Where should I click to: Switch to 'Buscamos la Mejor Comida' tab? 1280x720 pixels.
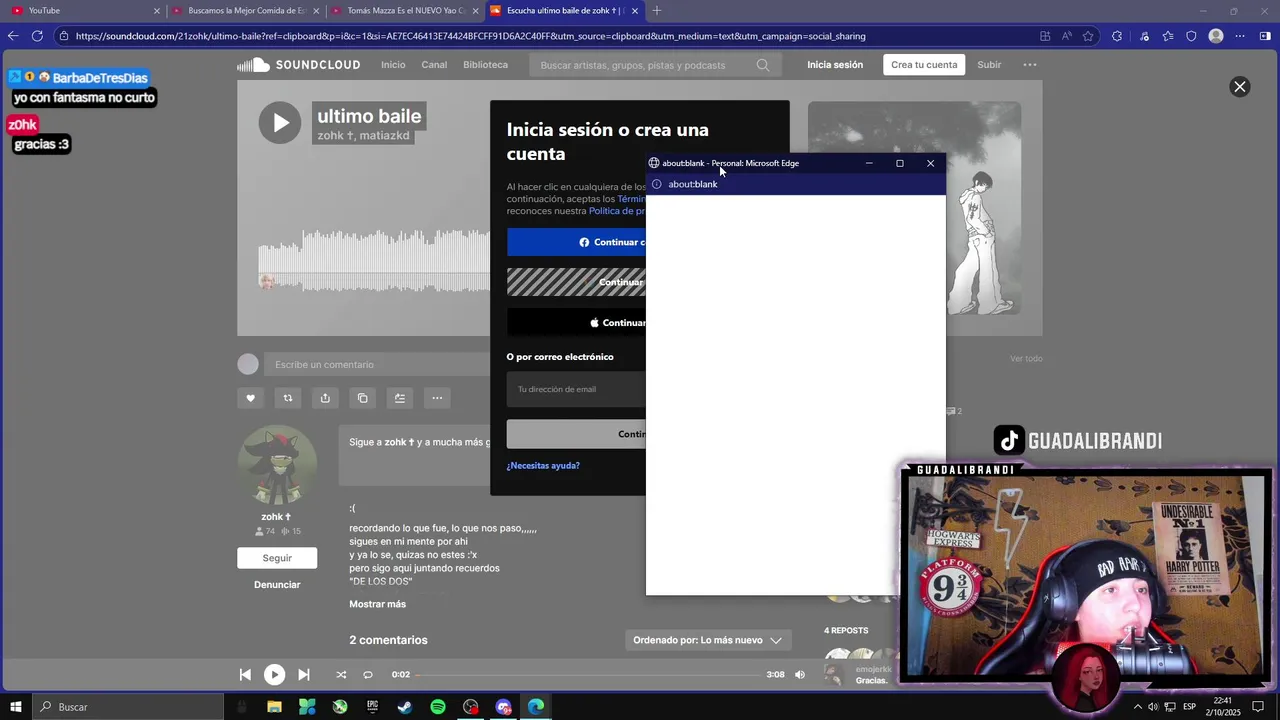pos(246,11)
